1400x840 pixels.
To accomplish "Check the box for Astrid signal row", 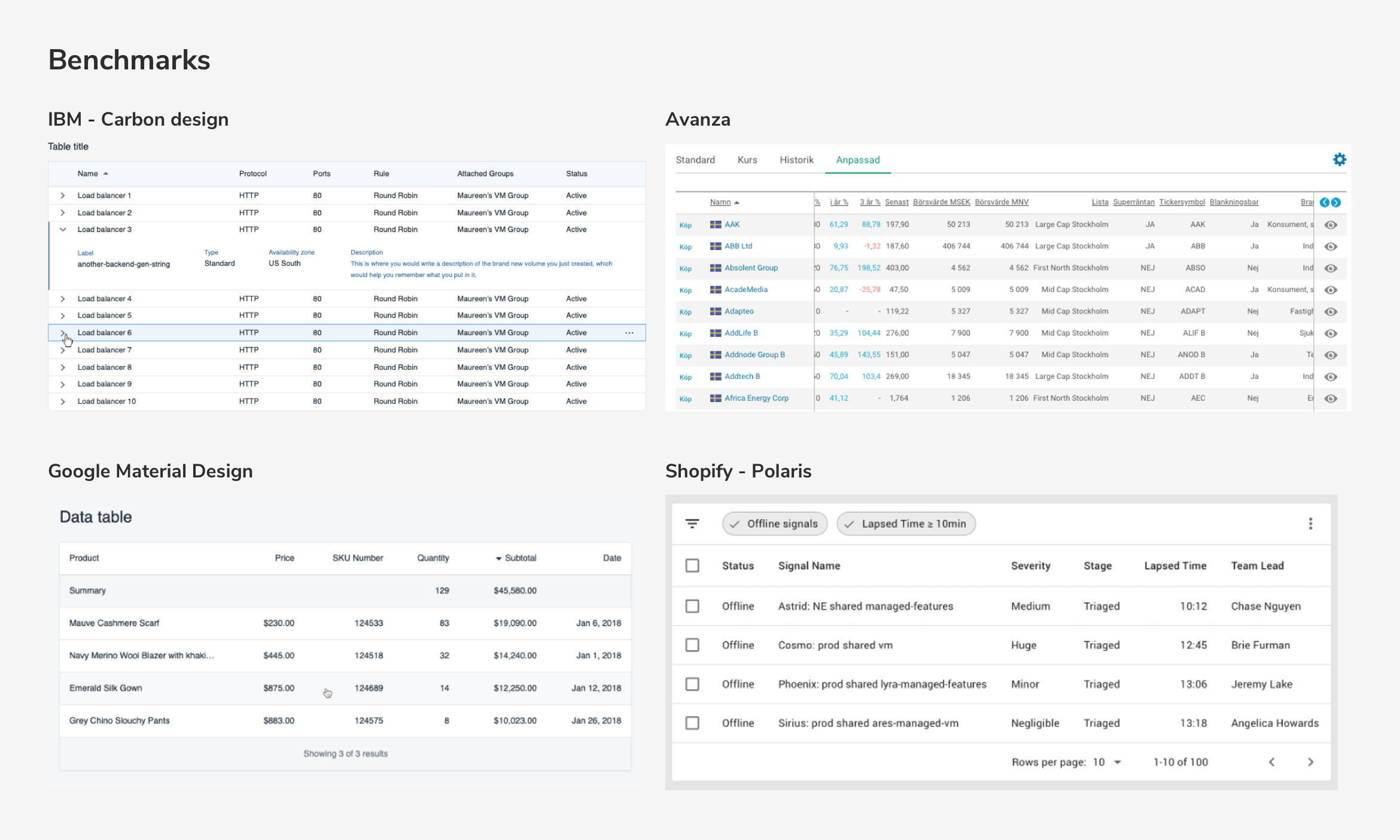I will pyautogui.click(x=692, y=606).
